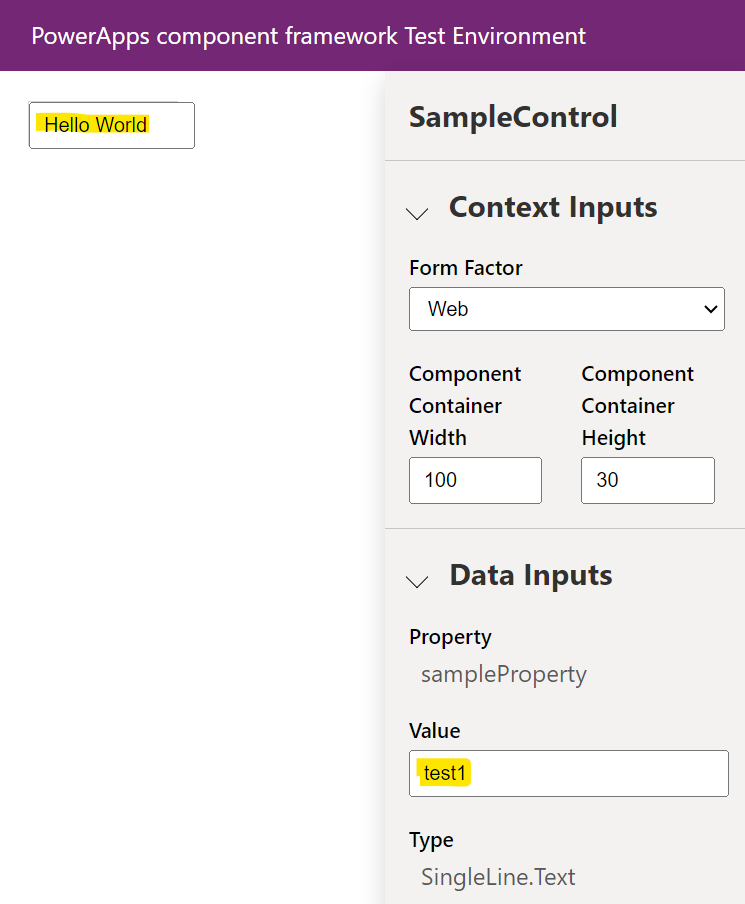Collapse the Data Inputs chevron arrow
745x904 pixels.
tap(417, 580)
